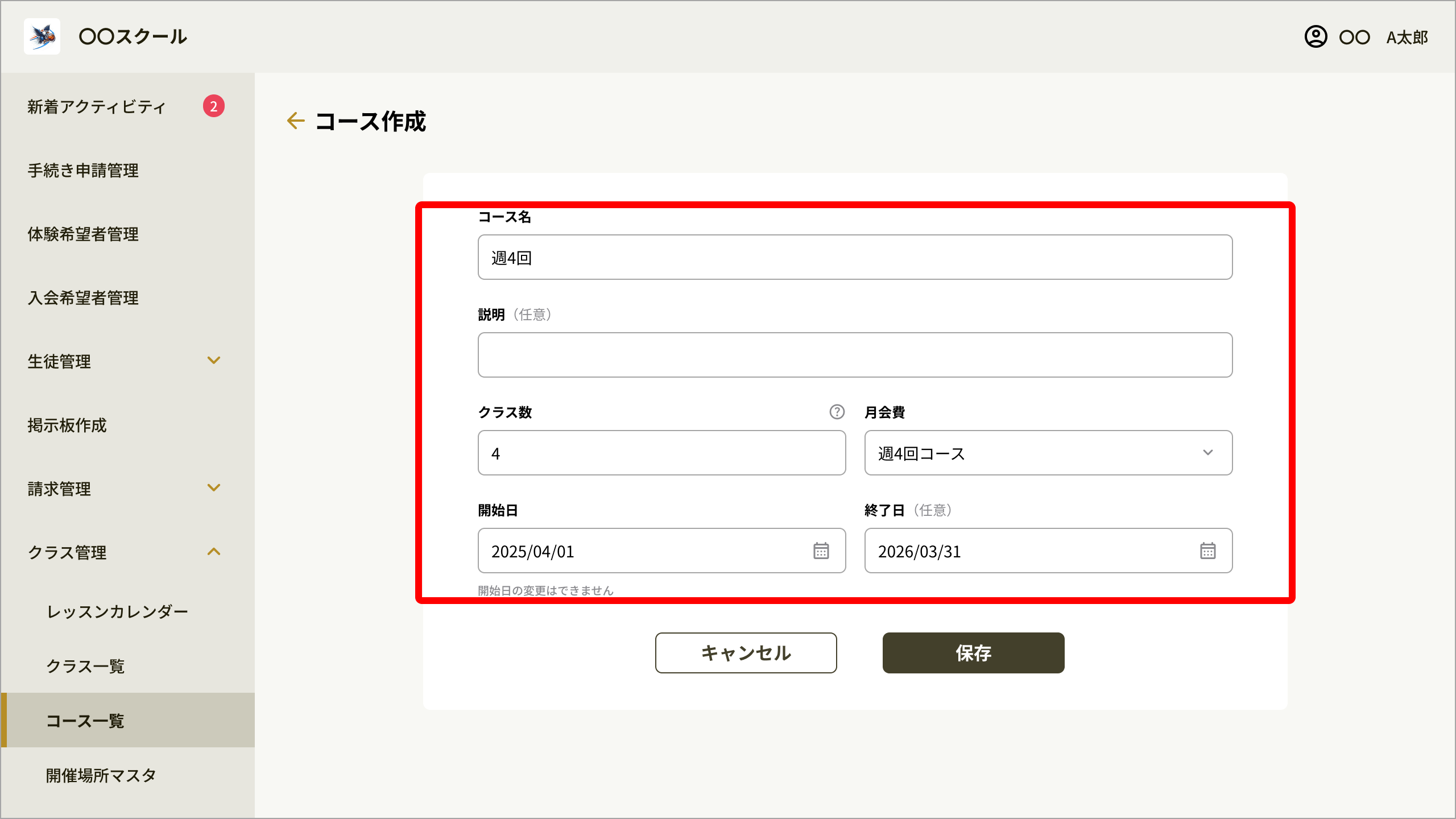Open the user account avatar icon

(x=1316, y=37)
